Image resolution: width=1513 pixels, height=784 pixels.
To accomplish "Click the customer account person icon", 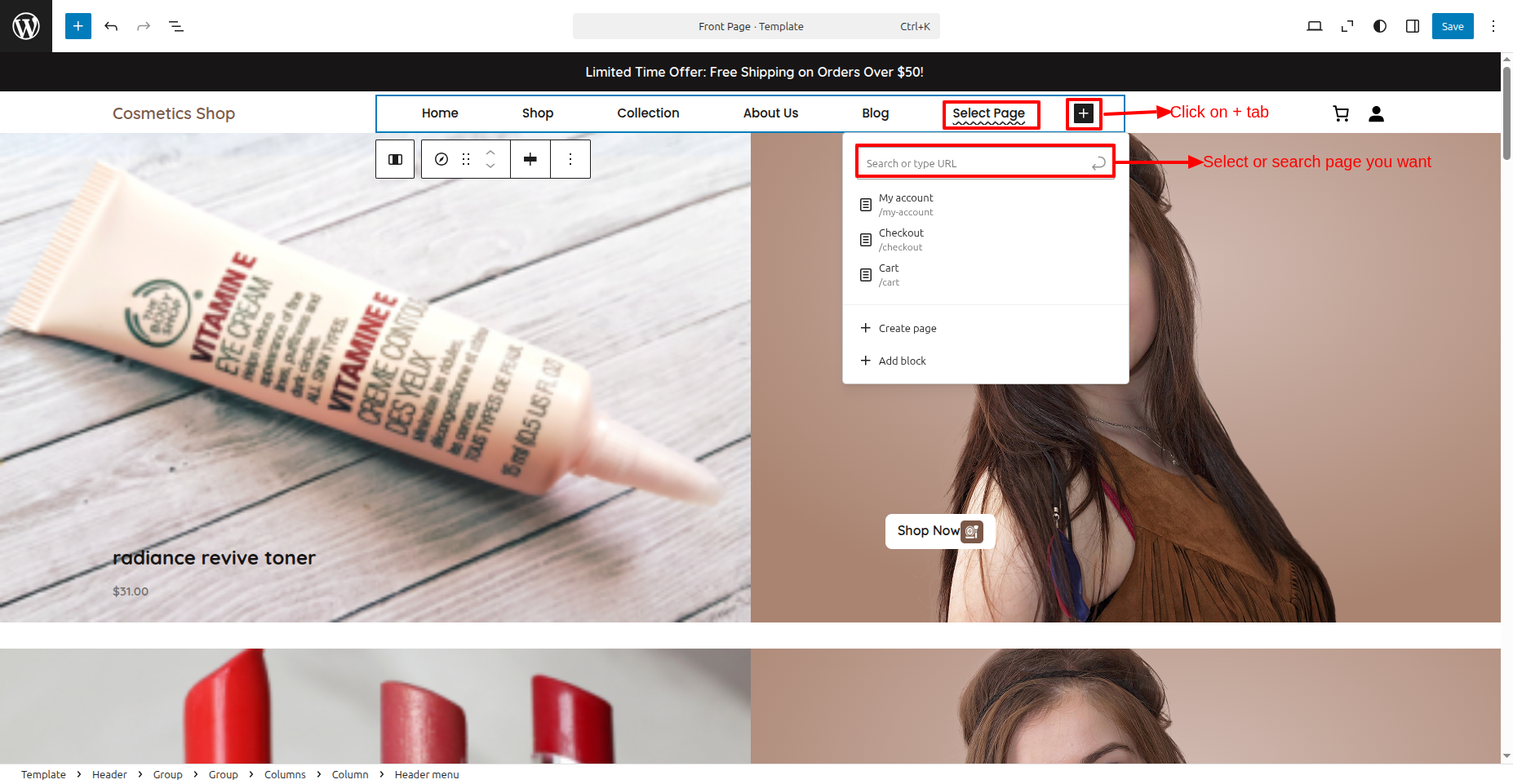I will pyautogui.click(x=1376, y=113).
